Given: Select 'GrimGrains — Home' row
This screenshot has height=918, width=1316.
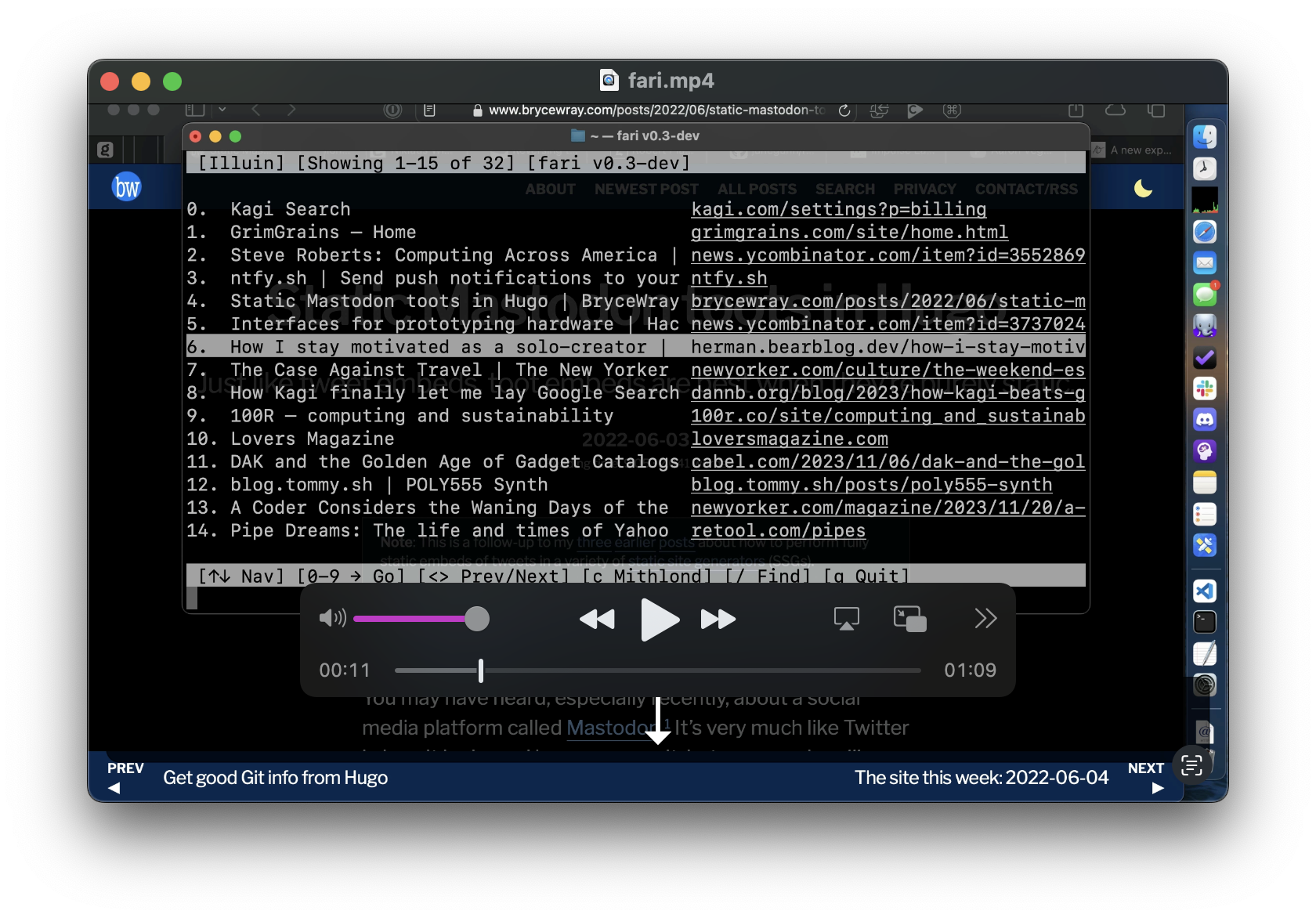Looking at the screenshot, I should coord(636,232).
